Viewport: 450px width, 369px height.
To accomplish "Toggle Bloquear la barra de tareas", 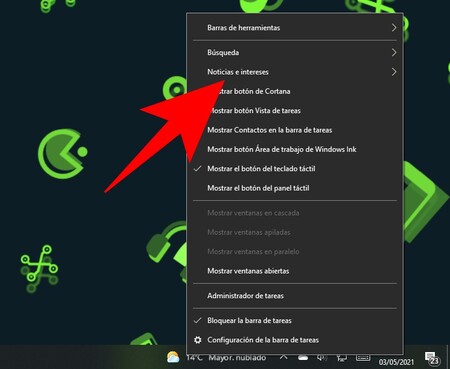I will click(x=295, y=320).
